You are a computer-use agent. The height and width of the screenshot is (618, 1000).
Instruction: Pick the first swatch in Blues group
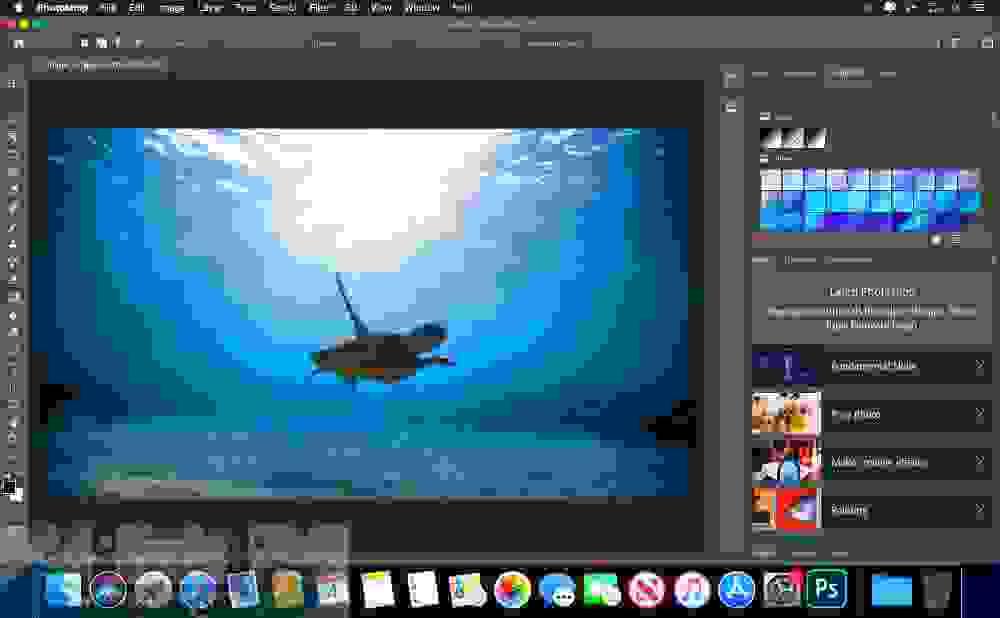pyautogui.click(x=771, y=179)
